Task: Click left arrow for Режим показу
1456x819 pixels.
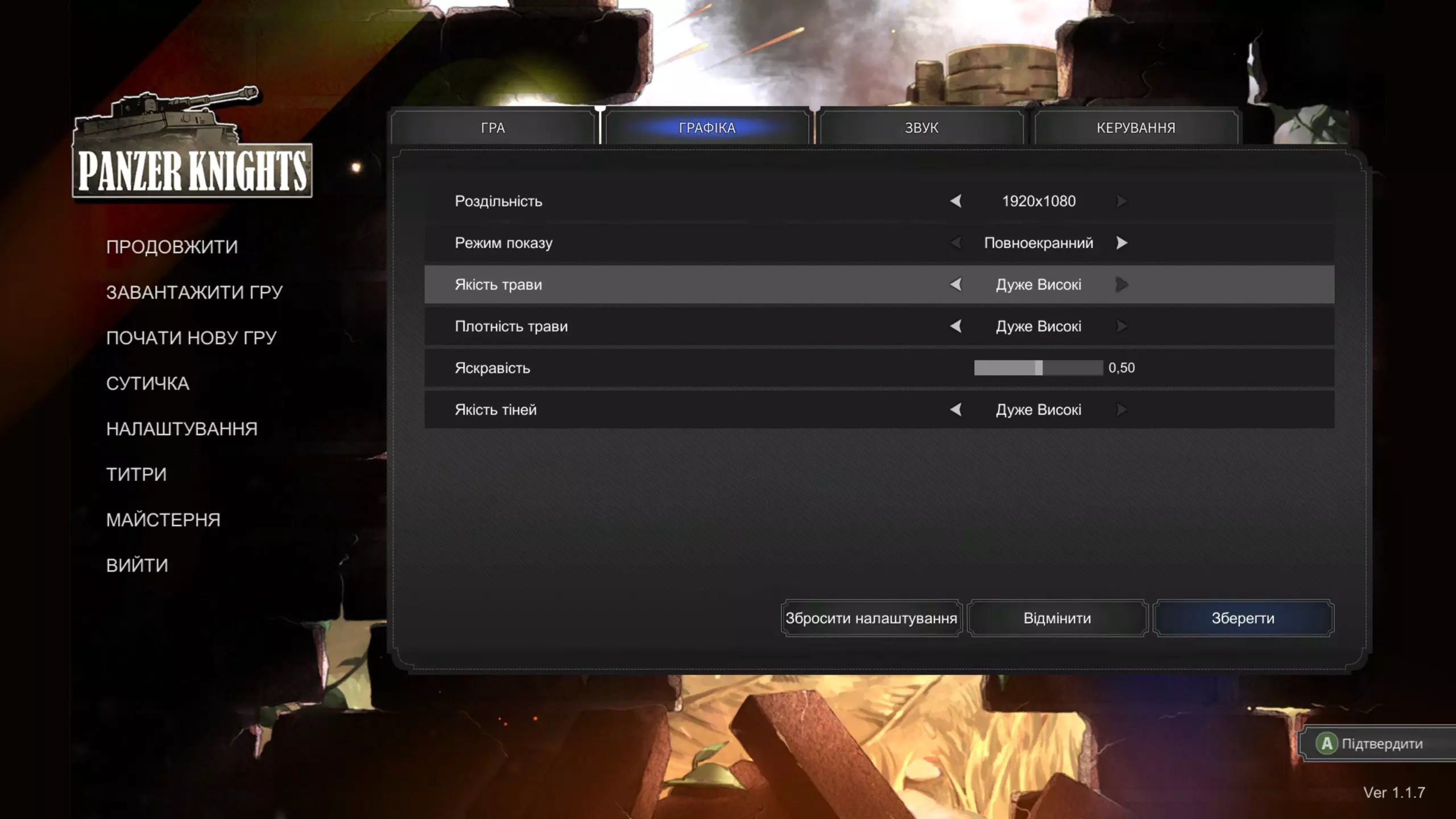Action: [x=955, y=243]
